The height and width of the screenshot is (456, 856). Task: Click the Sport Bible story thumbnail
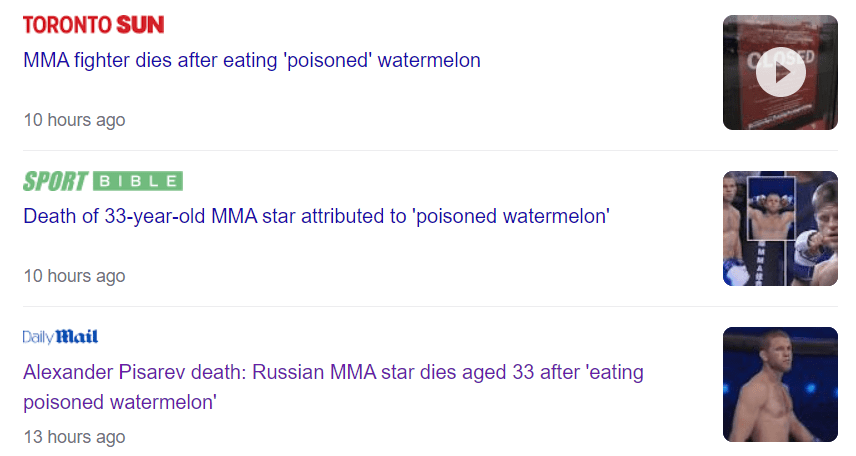[780, 228]
